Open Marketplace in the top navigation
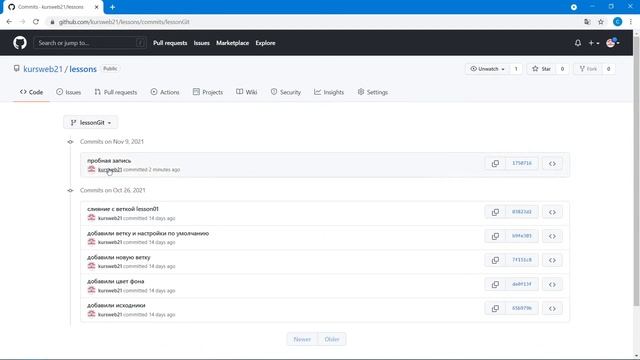 (232, 43)
